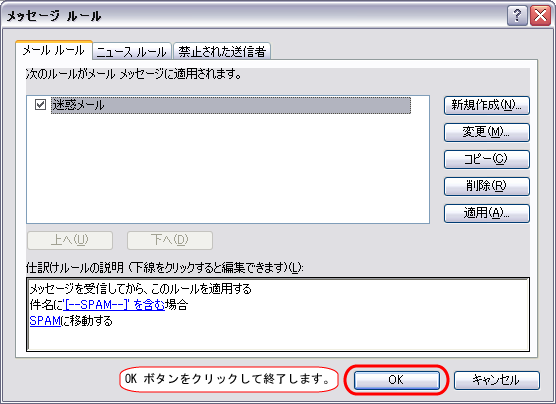Click the コピー(C) button
The image size is (556, 404).
click(486, 159)
